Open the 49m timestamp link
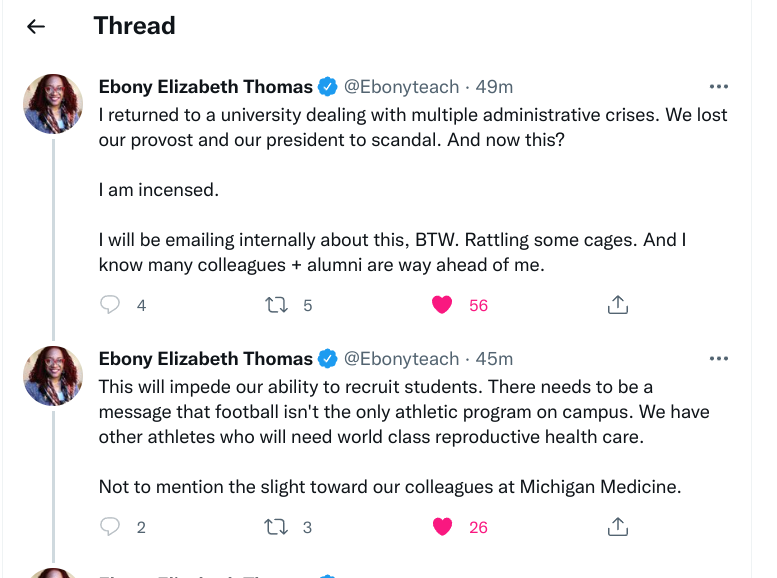777x578 pixels. [x=494, y=87]
